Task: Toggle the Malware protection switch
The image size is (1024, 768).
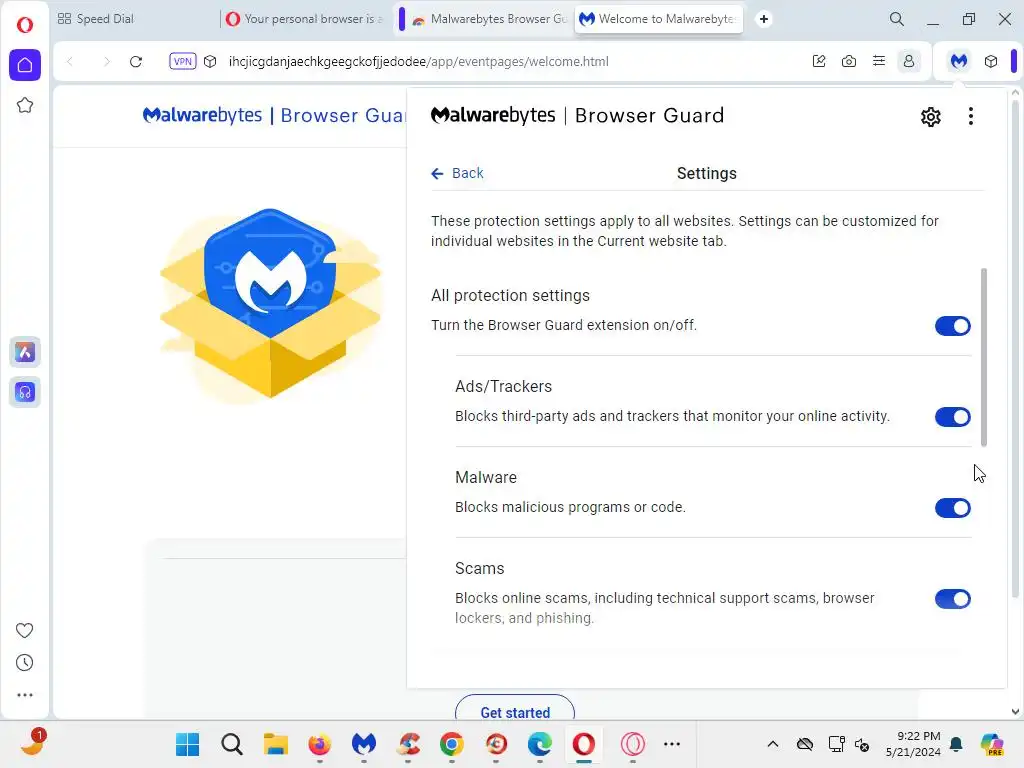Action: tap(953, 507)
